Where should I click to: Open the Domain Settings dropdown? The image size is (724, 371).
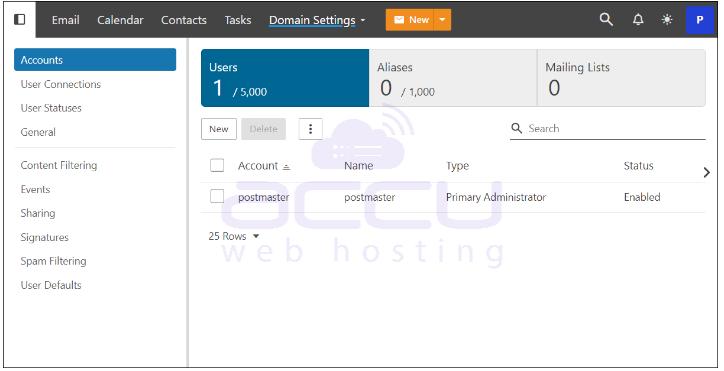pyautogui.click(x=317, y=20)
